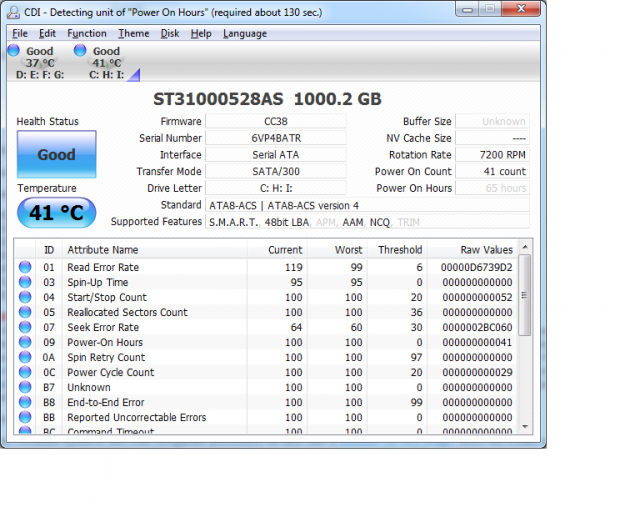Screen dimensions: 640x512
Task: Open the Disk menu
Action: (170, 33)
